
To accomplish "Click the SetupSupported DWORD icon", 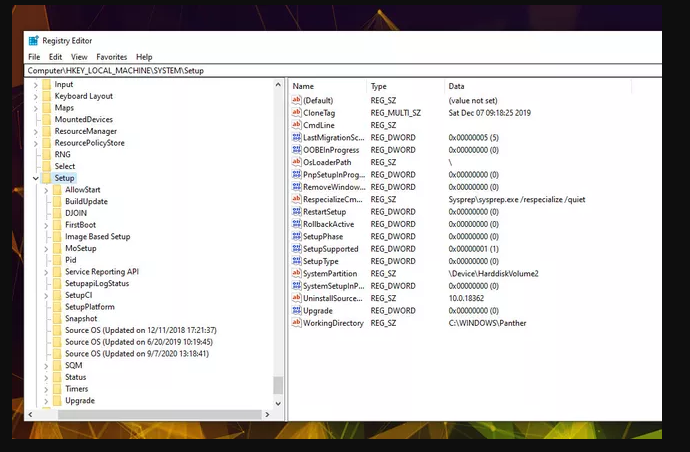I will point(297,249).
